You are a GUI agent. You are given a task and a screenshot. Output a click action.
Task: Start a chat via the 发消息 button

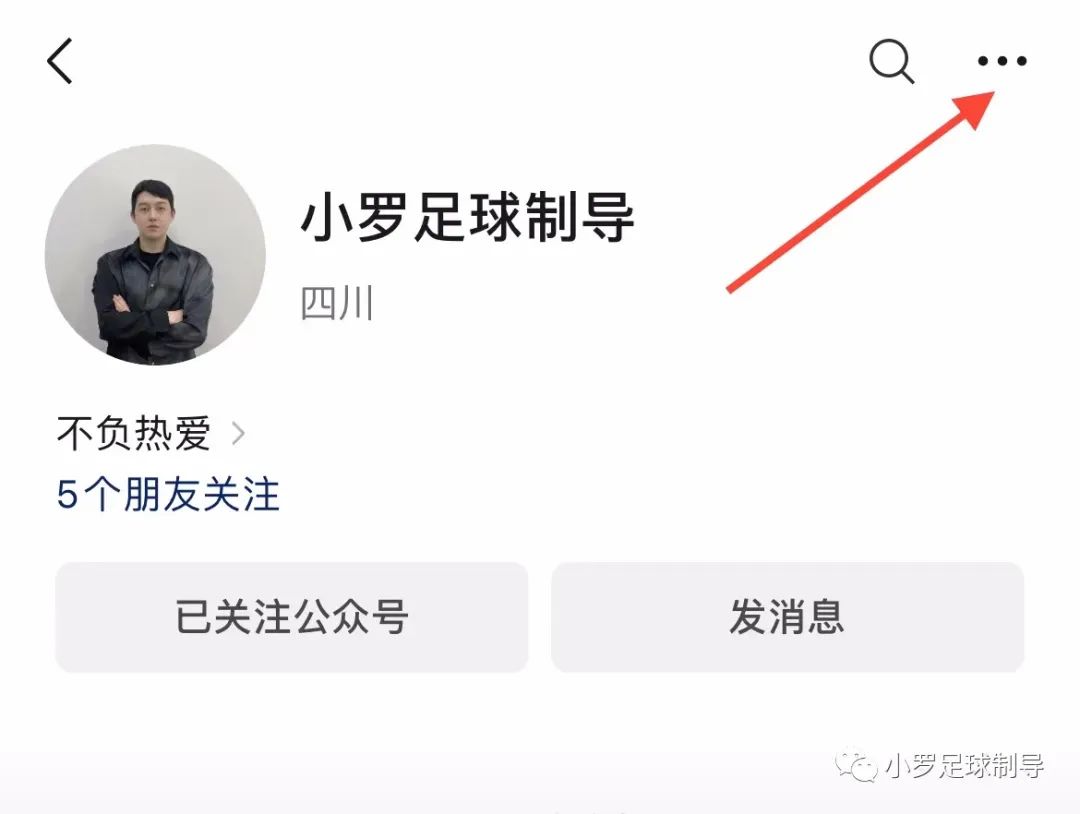pyautogui.click(x=787, y=616)
